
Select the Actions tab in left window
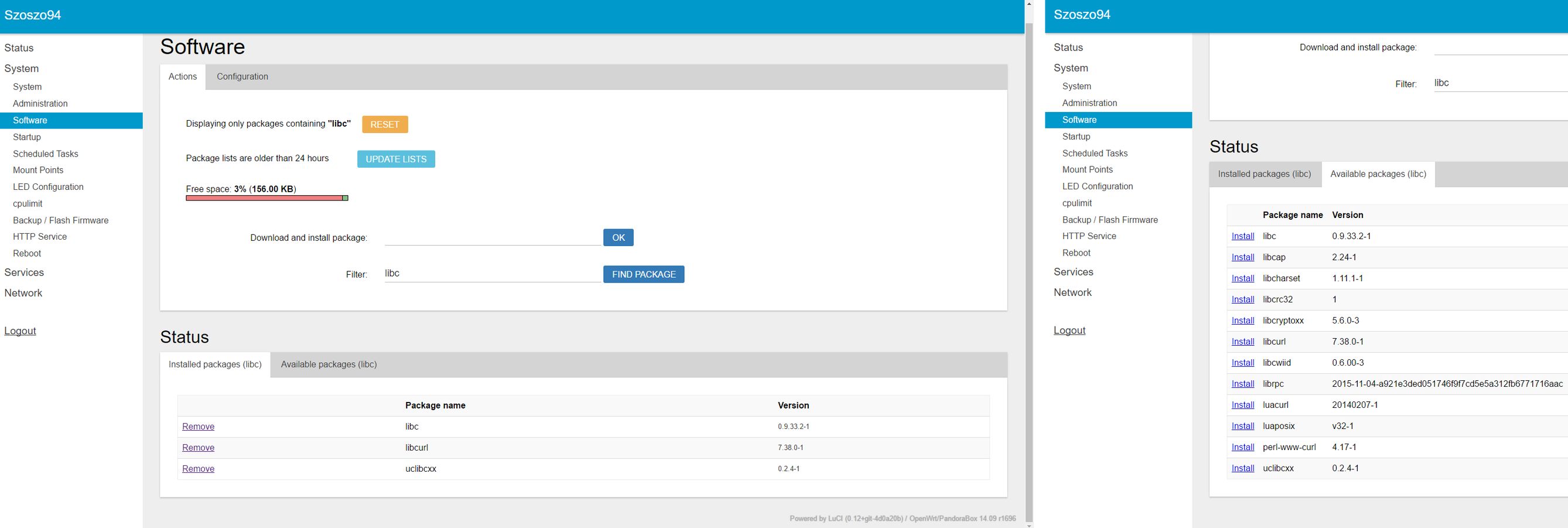[x=183, y=77]
